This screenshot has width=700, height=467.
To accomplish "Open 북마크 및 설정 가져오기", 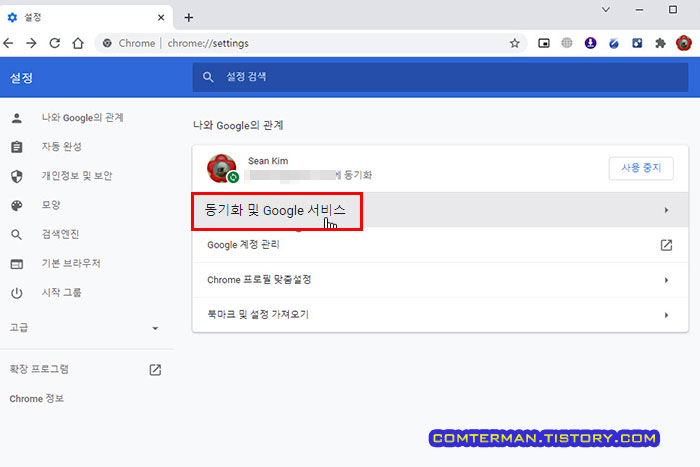I will pyautogui.click(x=440, y=315).
